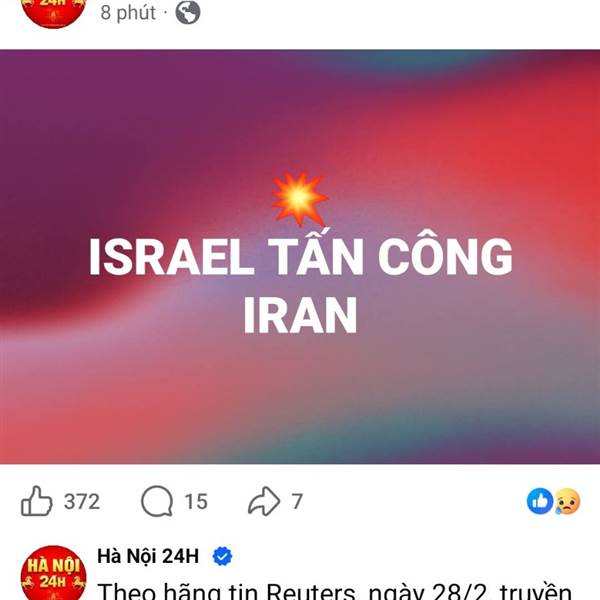
Task: Open the page avatar at top
Action: click(x=54, y=12)
